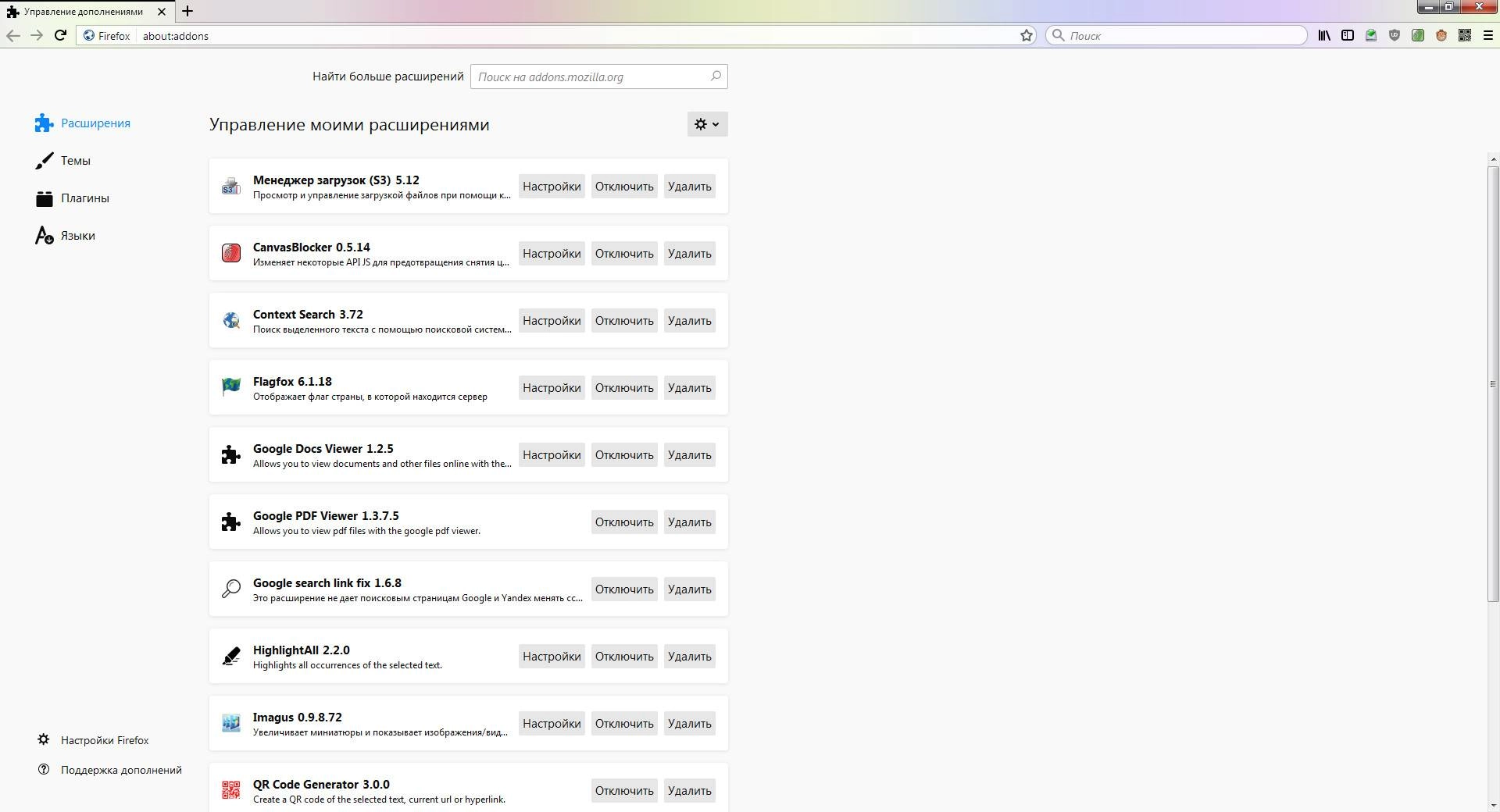1500x812 pixels.
Task: Disable HighlightAll with Отключить
Action: point(624,656)
